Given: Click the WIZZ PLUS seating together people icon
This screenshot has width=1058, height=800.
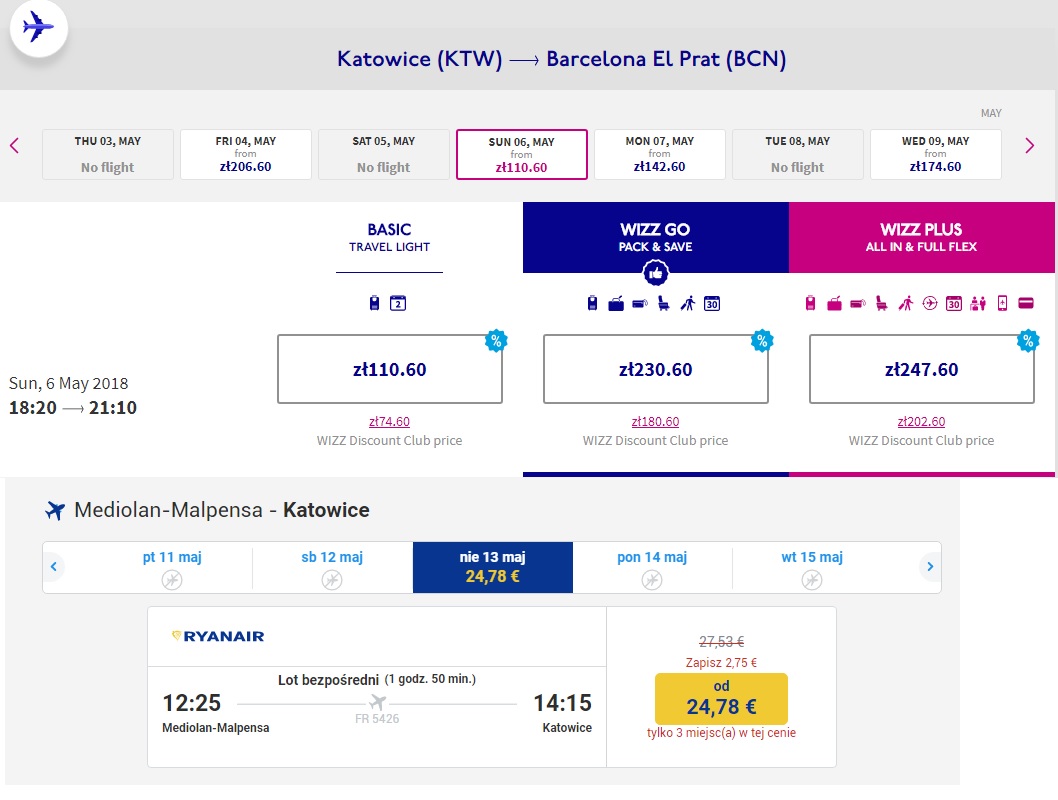Looking at the screenshot, I should [978, 304].
